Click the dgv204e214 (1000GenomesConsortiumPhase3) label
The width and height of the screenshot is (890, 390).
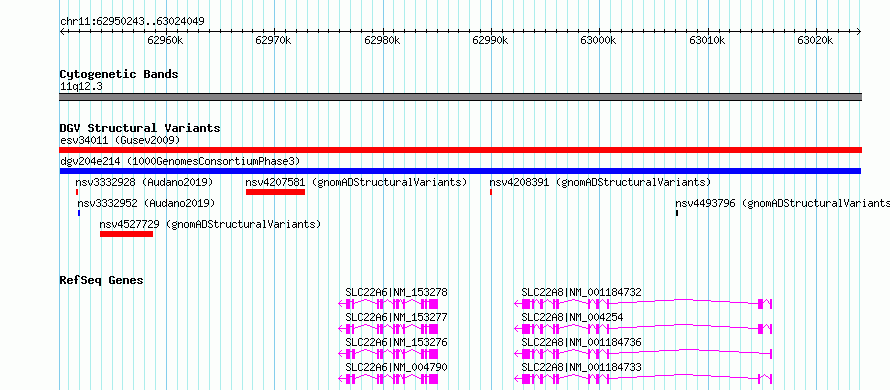pos(180,161)
